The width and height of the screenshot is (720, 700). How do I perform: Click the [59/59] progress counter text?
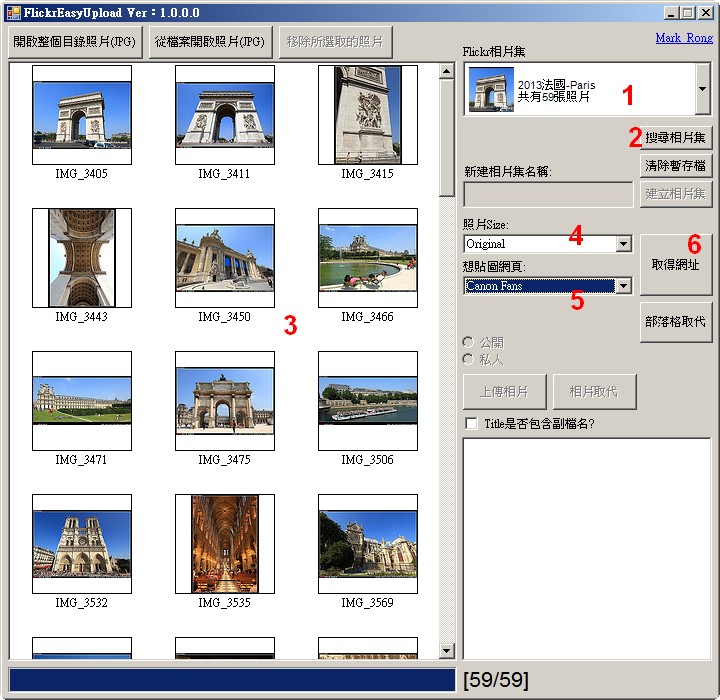pos(496,680)
